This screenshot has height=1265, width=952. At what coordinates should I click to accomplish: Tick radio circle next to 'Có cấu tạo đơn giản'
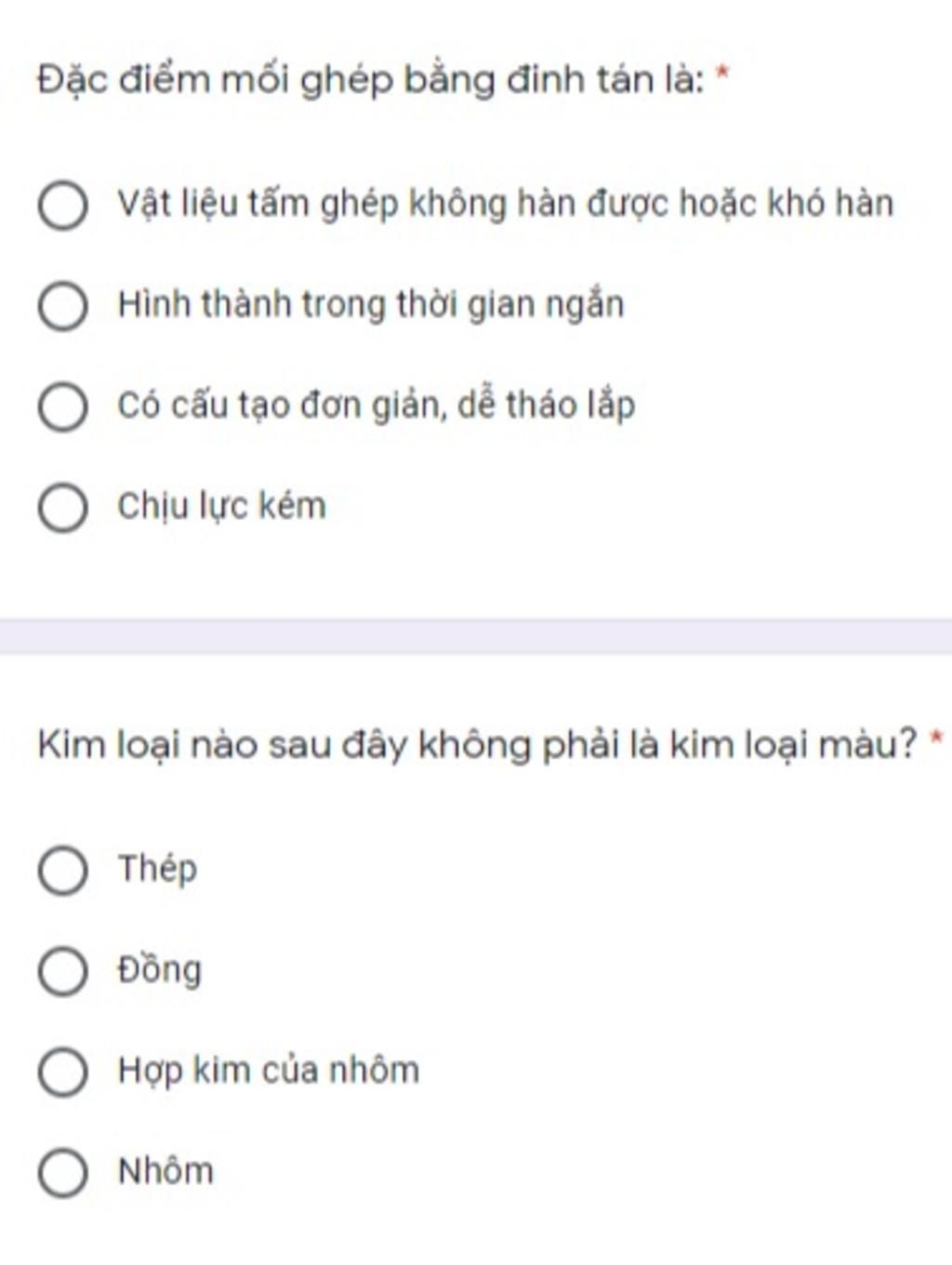(63, 406)
